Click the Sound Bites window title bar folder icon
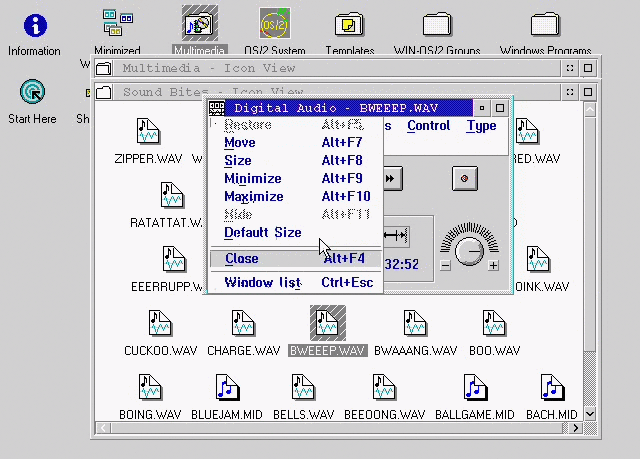The image size is (640, 459). tap(103, 93)
